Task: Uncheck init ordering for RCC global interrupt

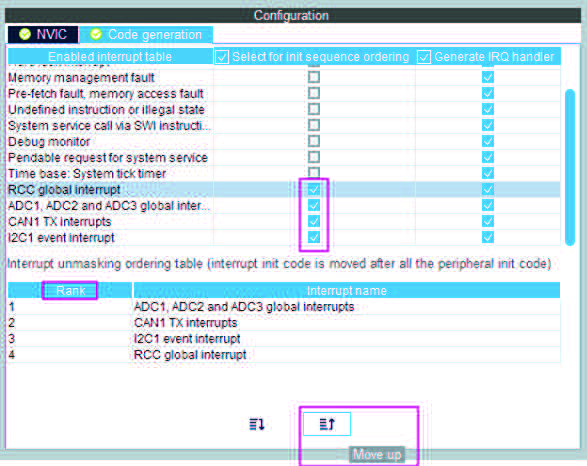Action: pyautogui.click(x=314, y=189)
